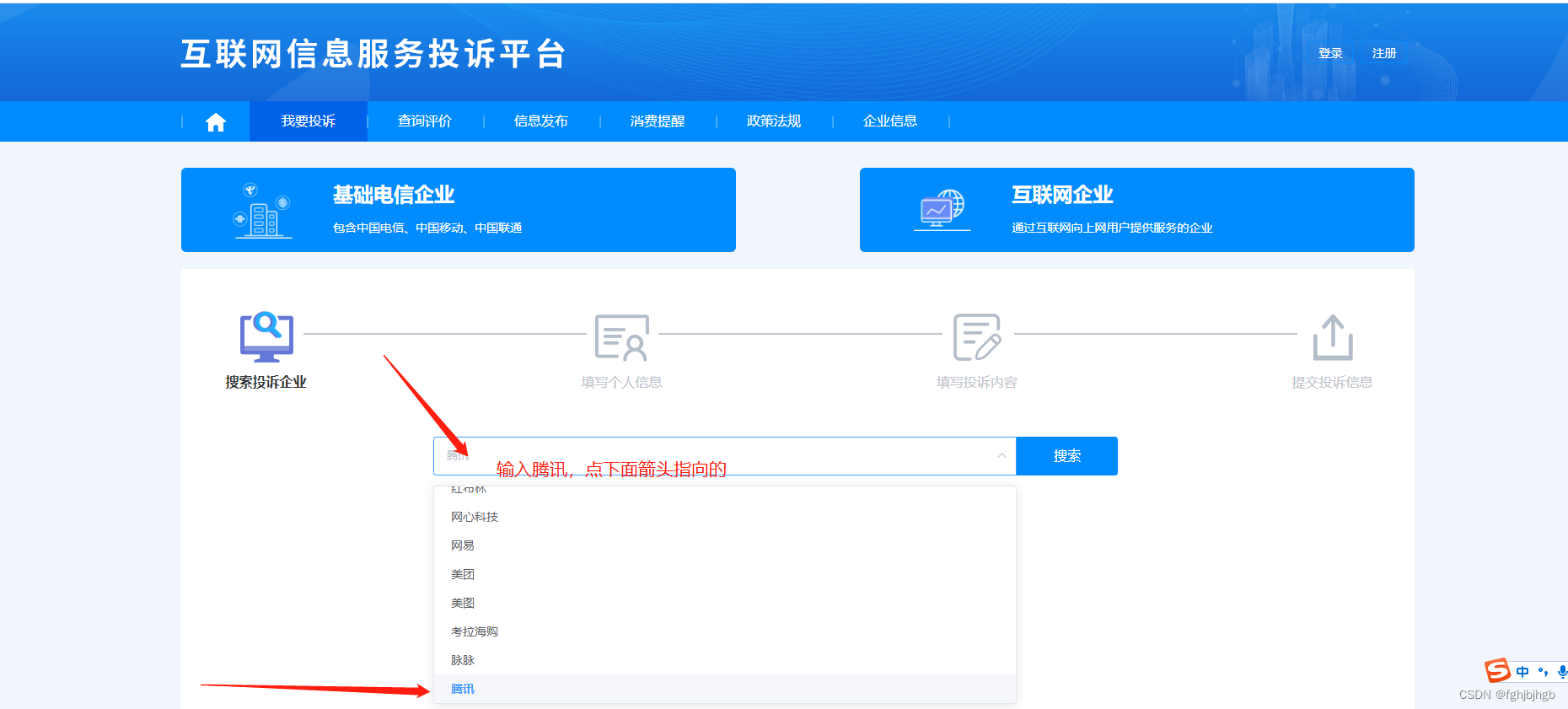This screenshot has width=1568, height=709.
Task: Click the internet globe monitor icon
Action: point(942,209)
